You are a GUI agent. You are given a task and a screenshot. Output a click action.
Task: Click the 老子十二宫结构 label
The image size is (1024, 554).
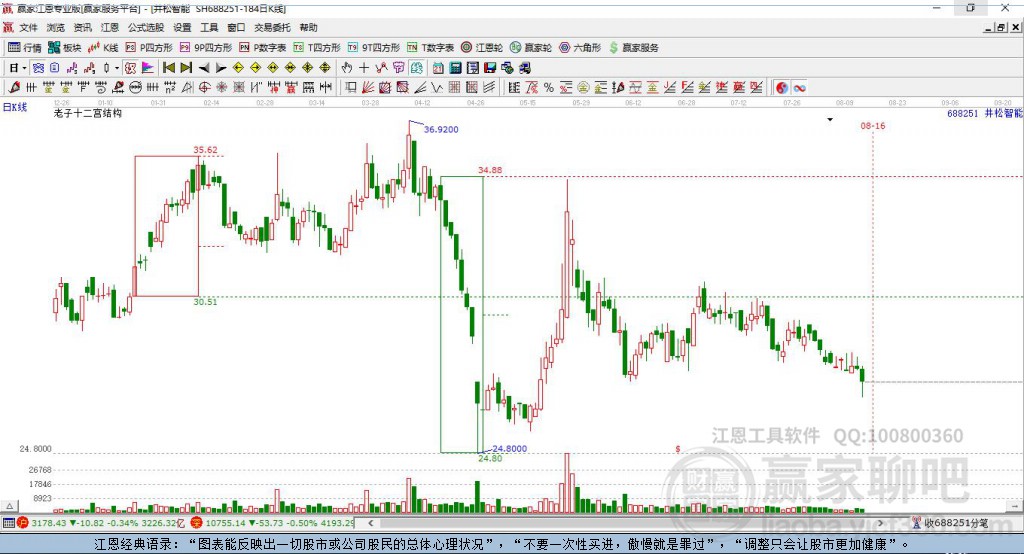(x=88, y=113)
